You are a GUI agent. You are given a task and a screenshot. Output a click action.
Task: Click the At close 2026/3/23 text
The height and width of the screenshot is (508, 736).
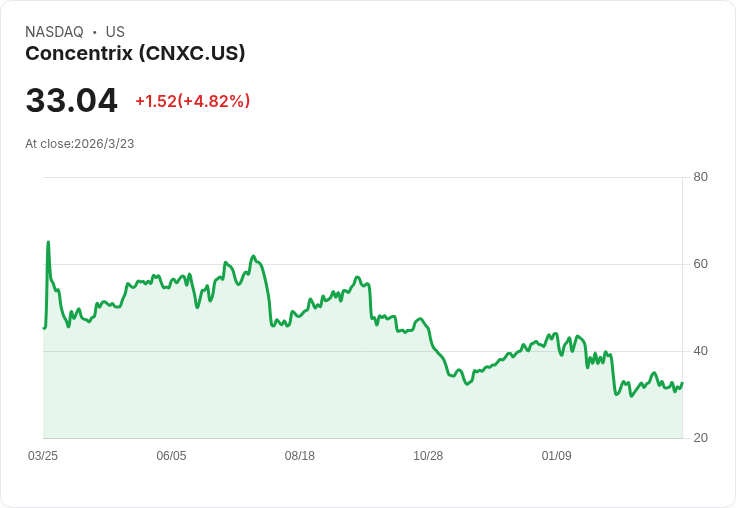[x=79, y=144]
